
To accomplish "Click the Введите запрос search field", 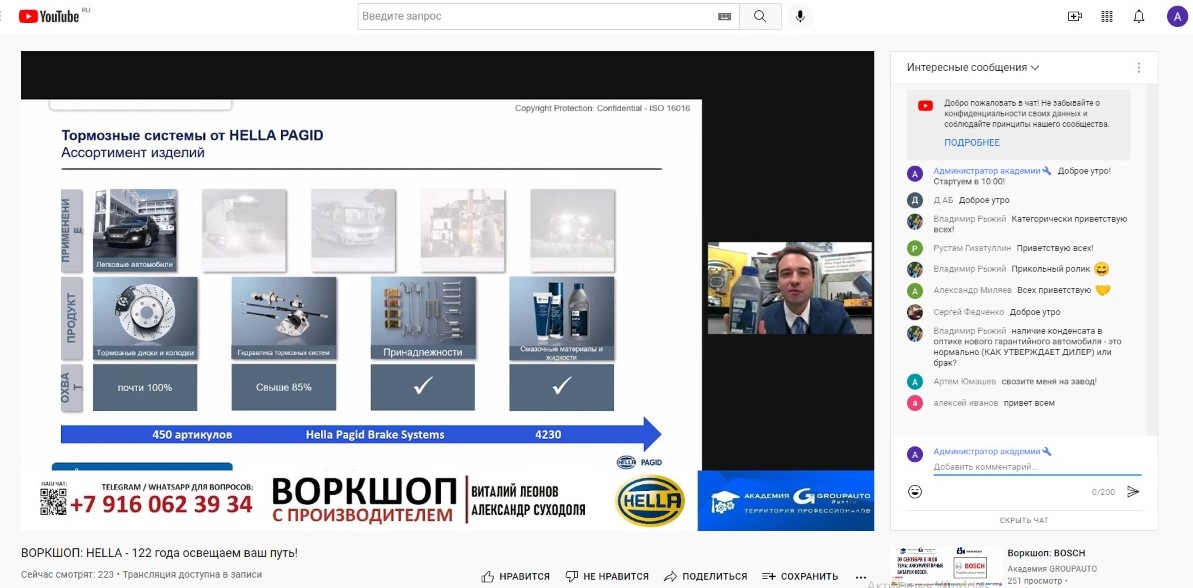I will (535, 16).
